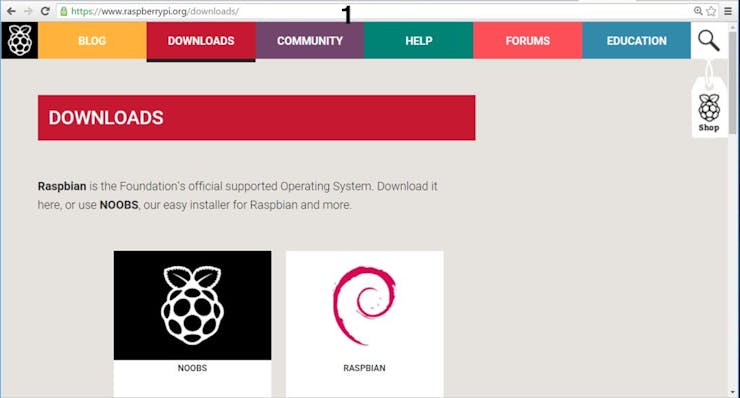
Task: Click the Raspberry Pi logo home icon
Action: point(19,41)
